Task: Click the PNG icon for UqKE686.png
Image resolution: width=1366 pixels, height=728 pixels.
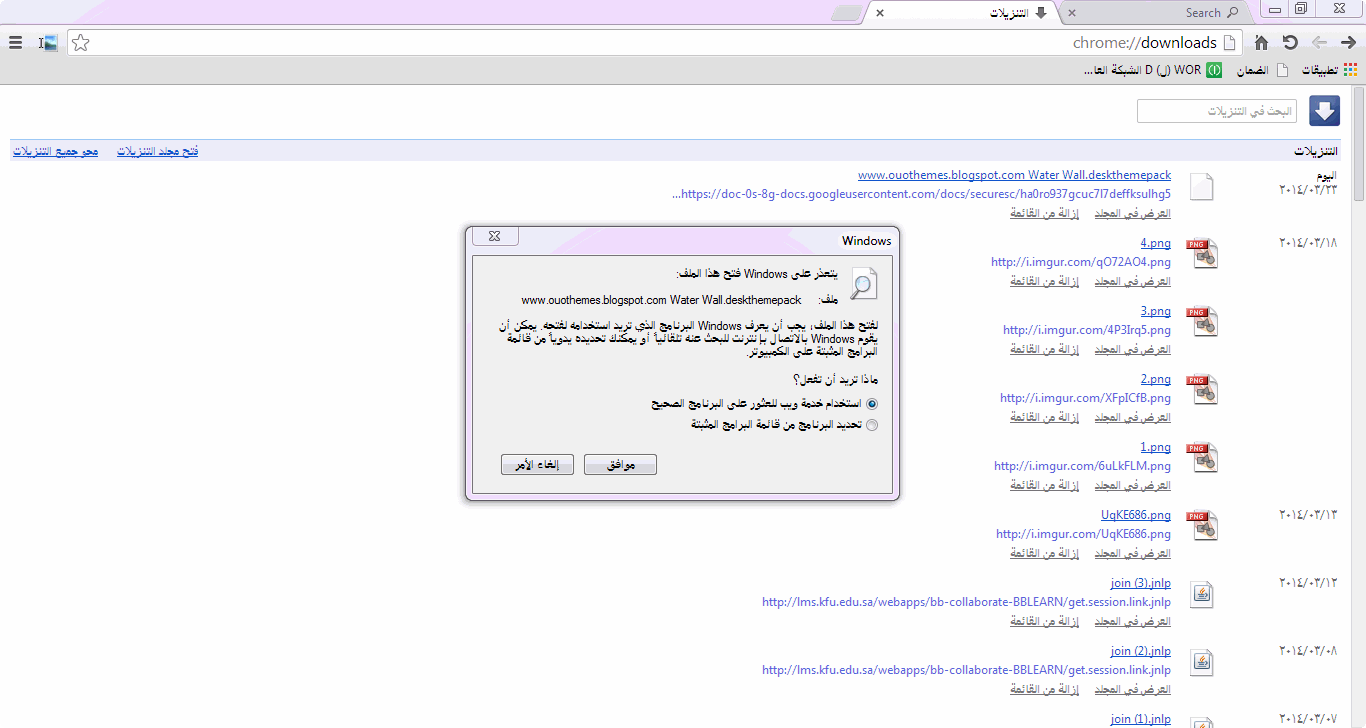Action: [1201, 526]
